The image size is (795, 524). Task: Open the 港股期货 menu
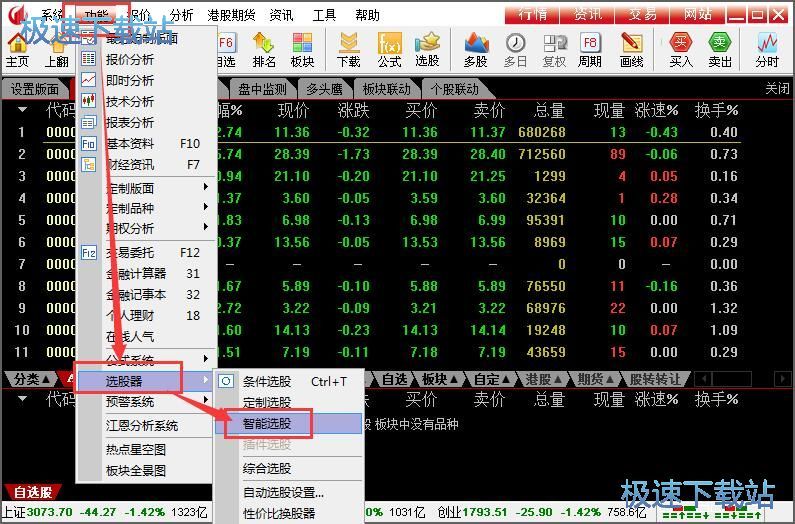[x=231, y=15]
